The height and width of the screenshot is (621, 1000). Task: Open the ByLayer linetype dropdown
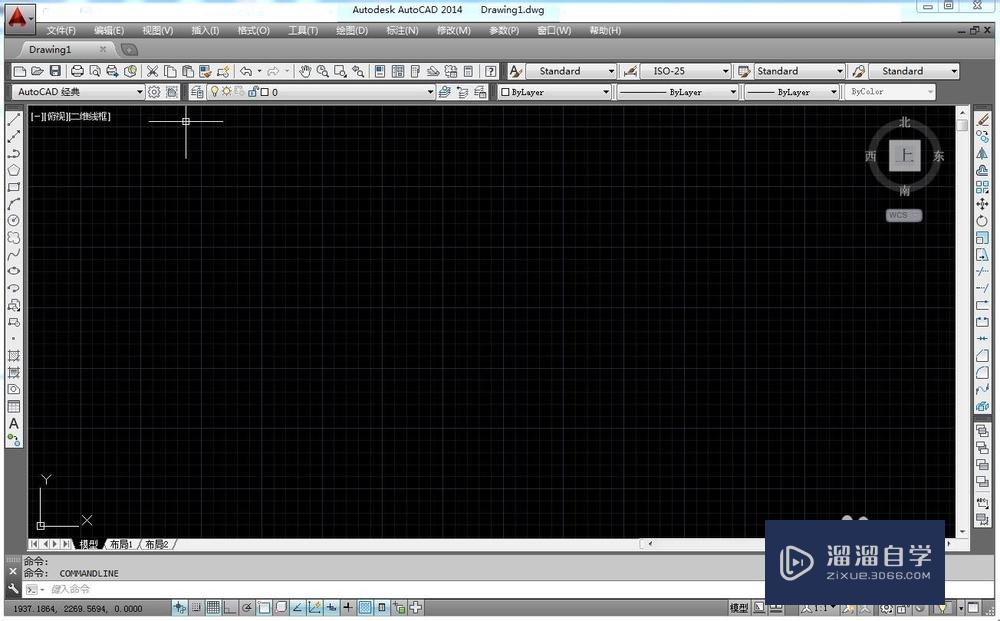(x=733, y=92)
